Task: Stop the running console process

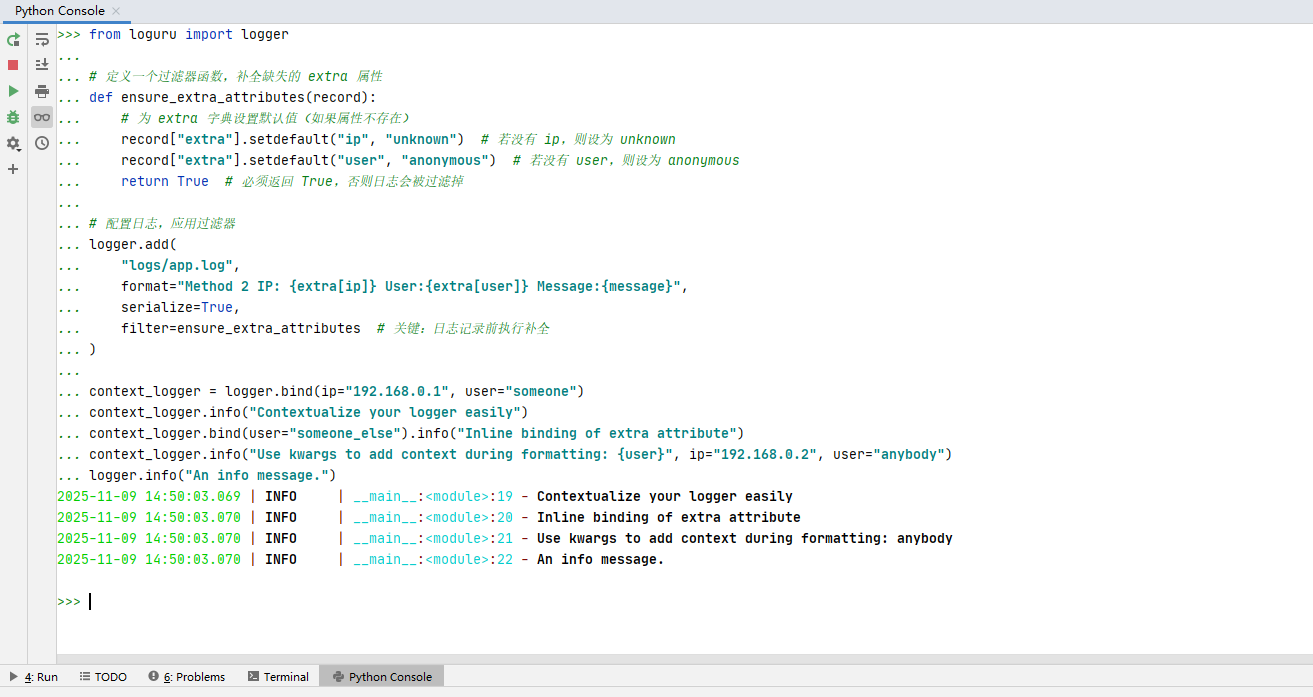Action: click(13, 65)
